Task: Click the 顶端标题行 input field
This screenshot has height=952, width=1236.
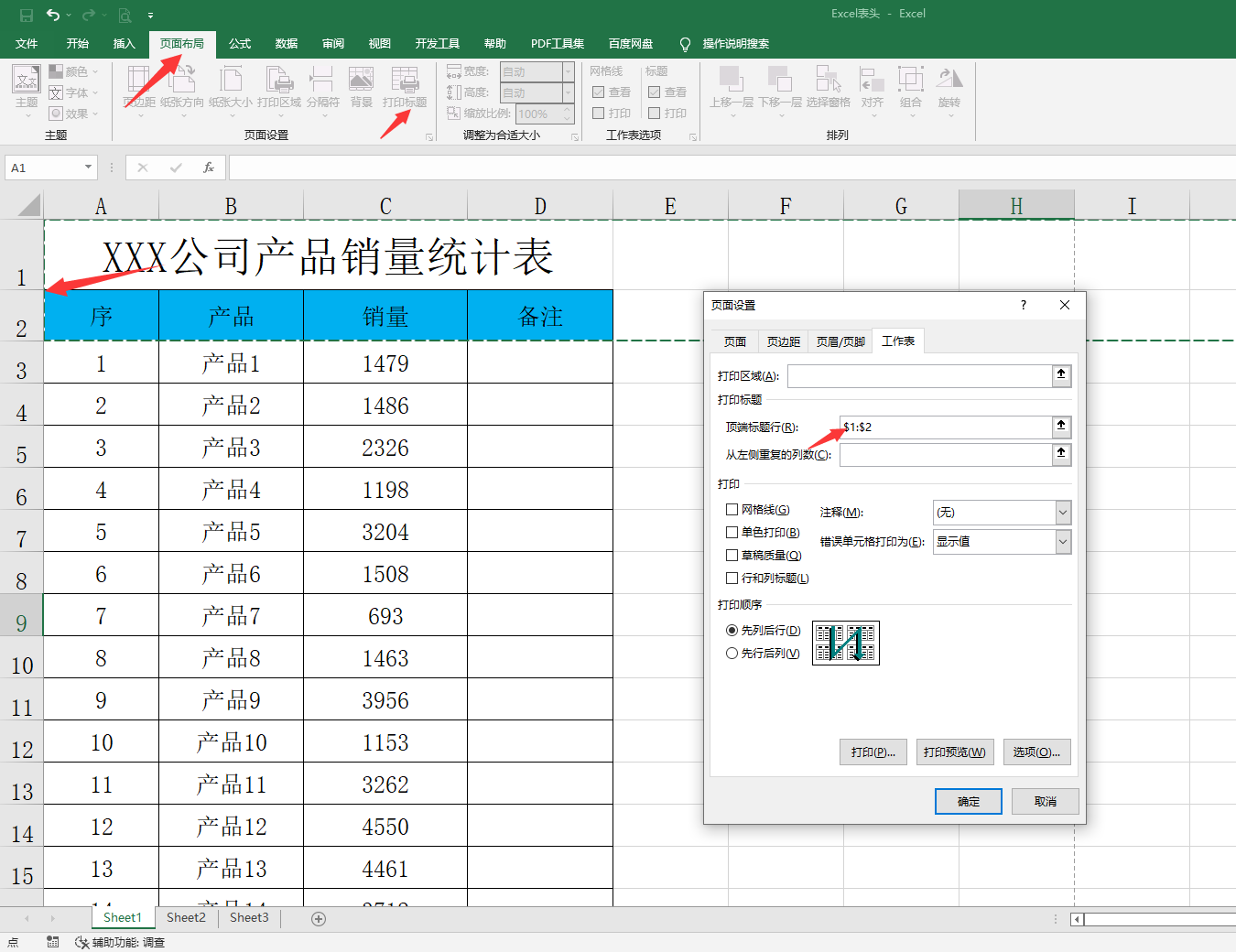Action: (946, 427)
